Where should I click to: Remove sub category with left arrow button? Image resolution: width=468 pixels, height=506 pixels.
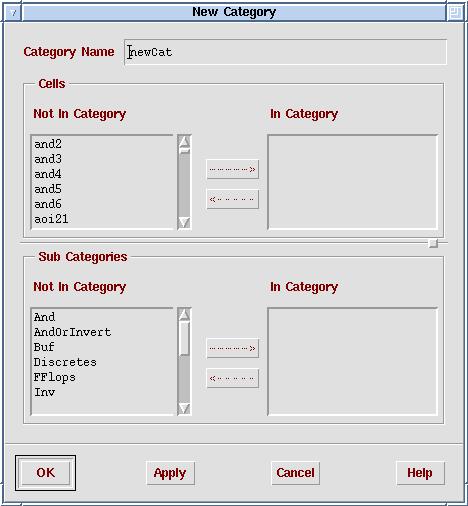[233, 378]
